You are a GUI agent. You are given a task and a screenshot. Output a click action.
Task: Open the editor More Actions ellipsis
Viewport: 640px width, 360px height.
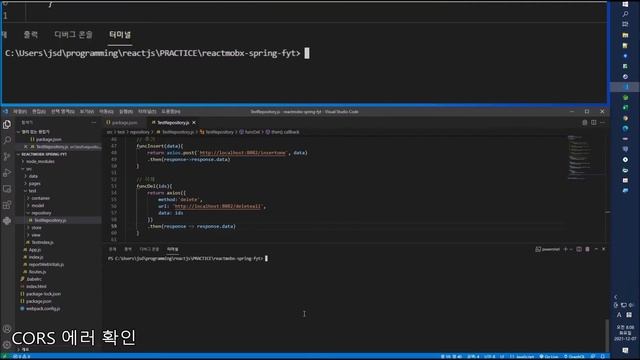pos(602,122)
